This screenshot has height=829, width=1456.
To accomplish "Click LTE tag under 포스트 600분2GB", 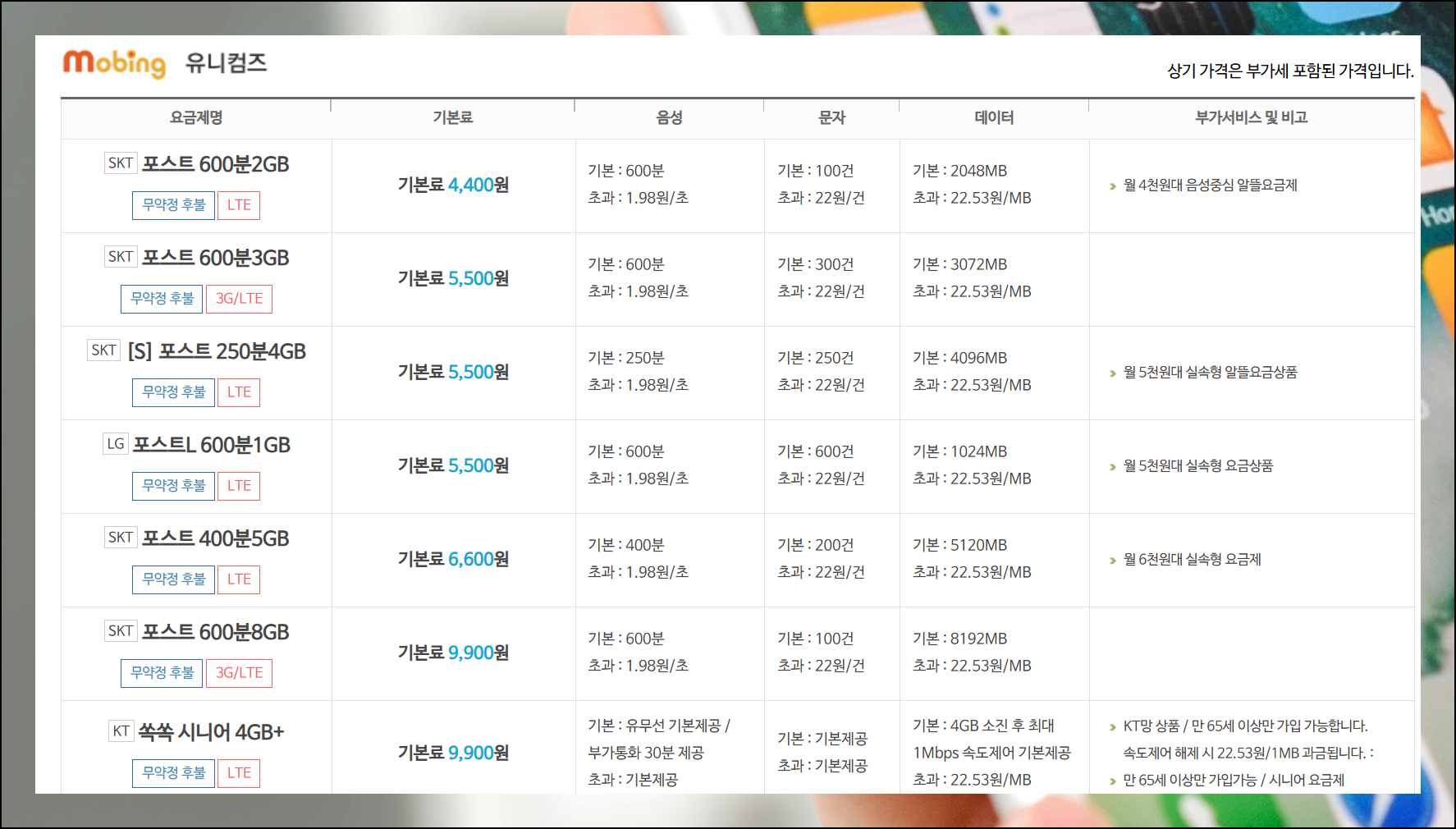I will pyautogui.click(x=239, y=205).
